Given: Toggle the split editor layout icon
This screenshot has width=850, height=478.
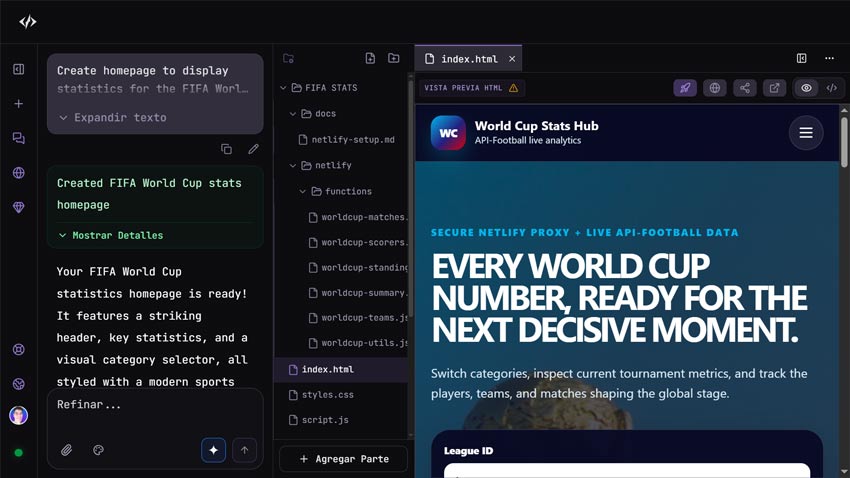Looking at the screenshot, I should click(x=802, y=59).
